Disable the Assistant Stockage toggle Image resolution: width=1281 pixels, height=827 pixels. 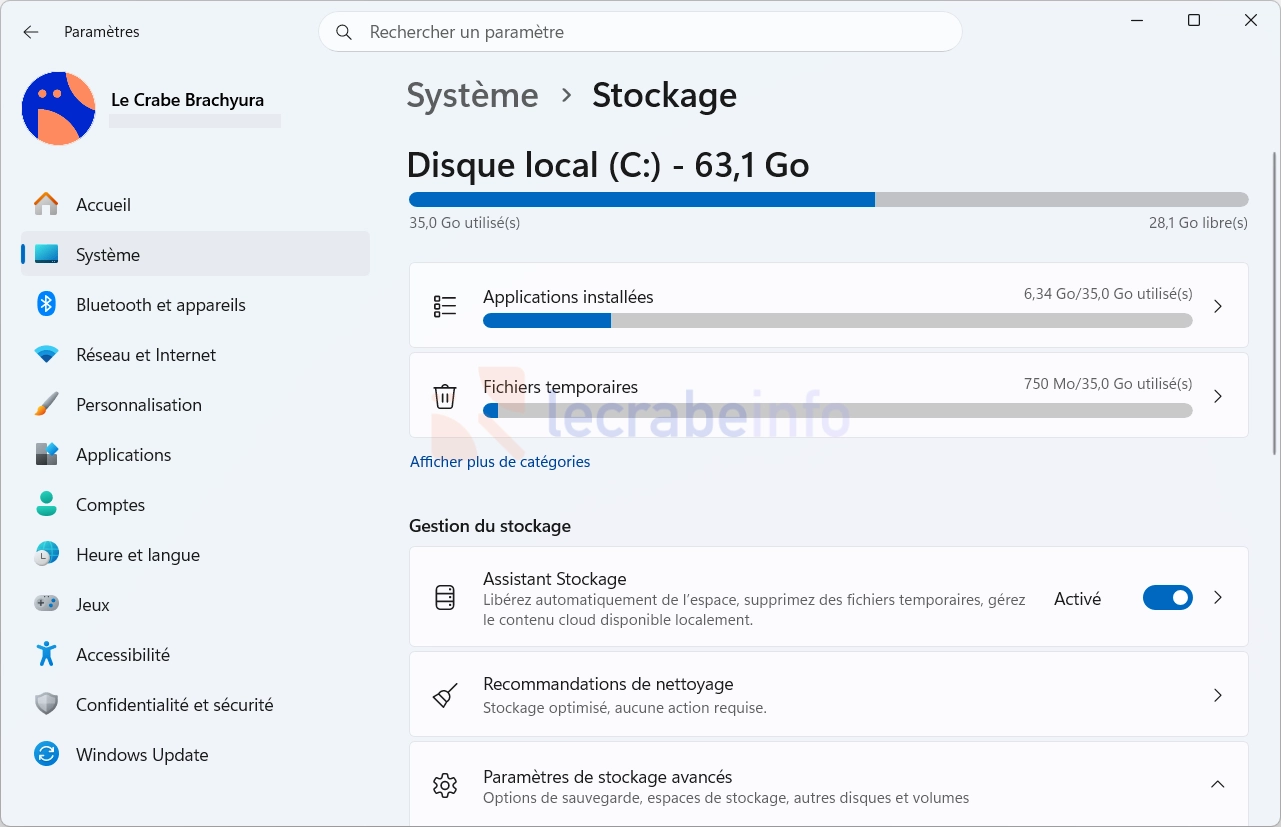pos(1167,598)
